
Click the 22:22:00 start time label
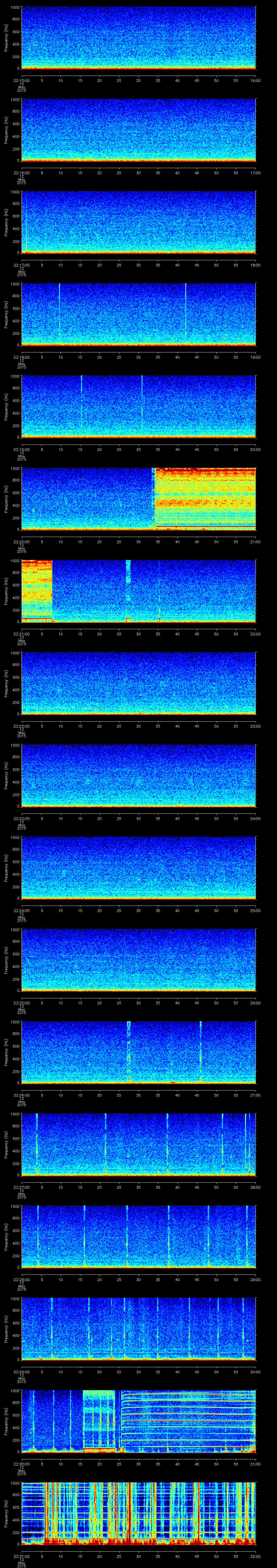21,726
